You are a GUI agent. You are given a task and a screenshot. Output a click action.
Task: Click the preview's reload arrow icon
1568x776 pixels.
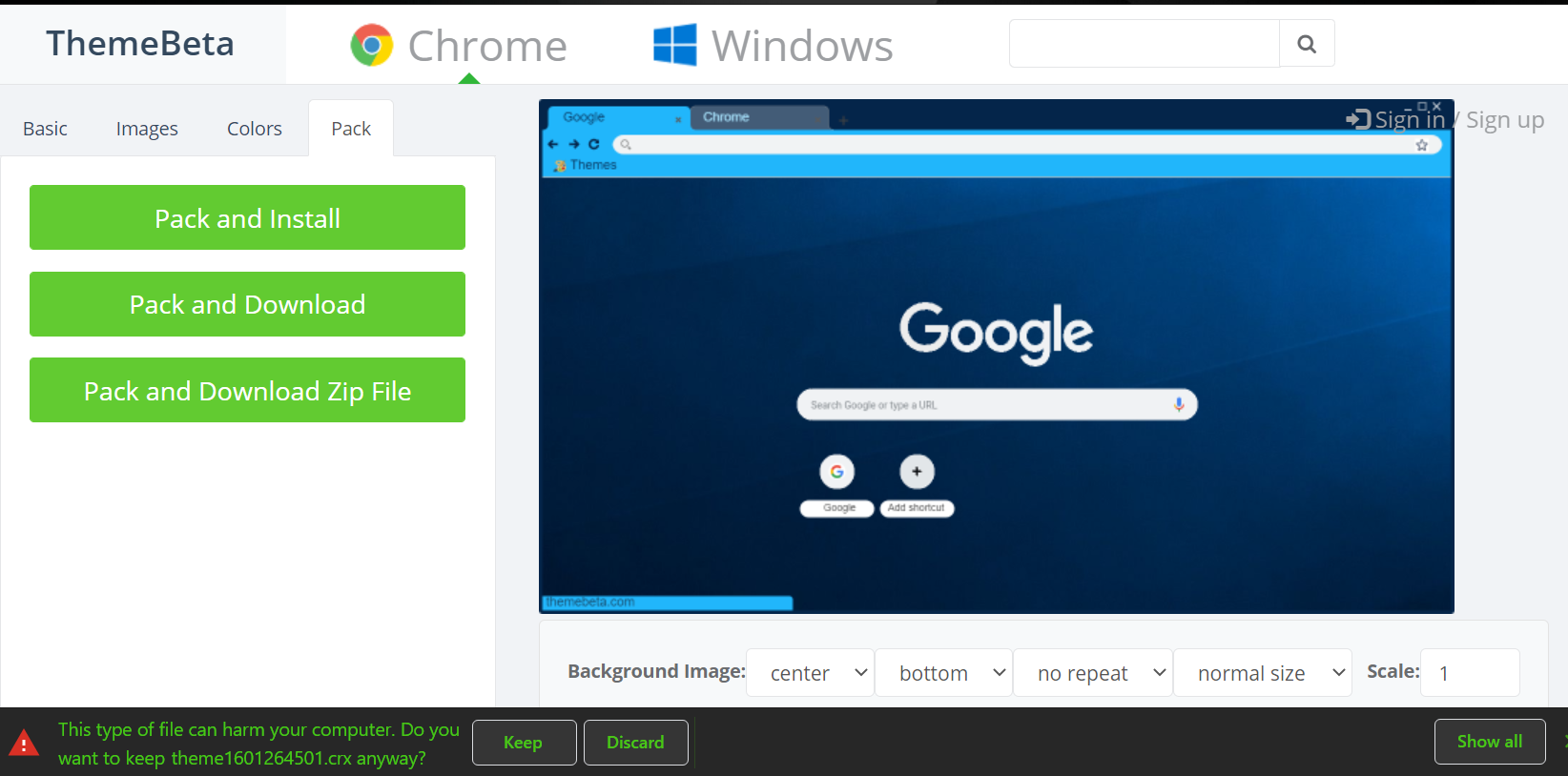pos(594,144)
